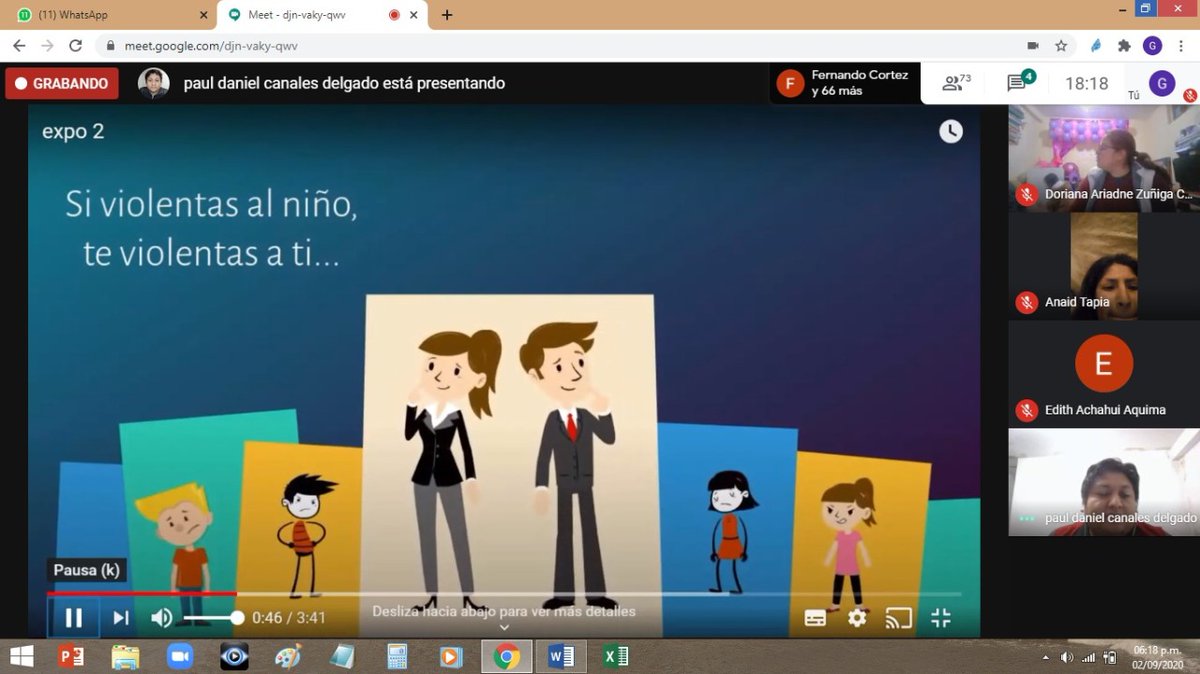This screenshot has height=674, width=1200.
Task: Go back in browser history
Action: point(19,45)
